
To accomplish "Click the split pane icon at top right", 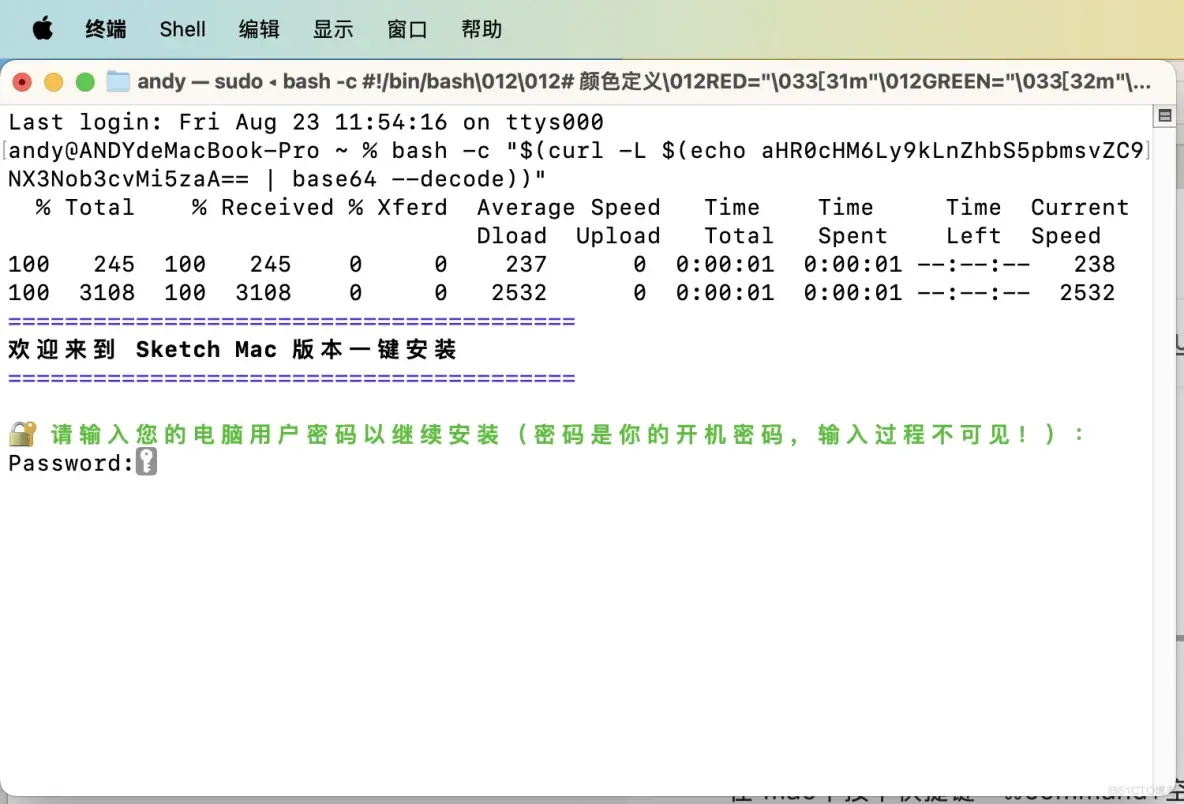I will click(x=1164, y=116).
